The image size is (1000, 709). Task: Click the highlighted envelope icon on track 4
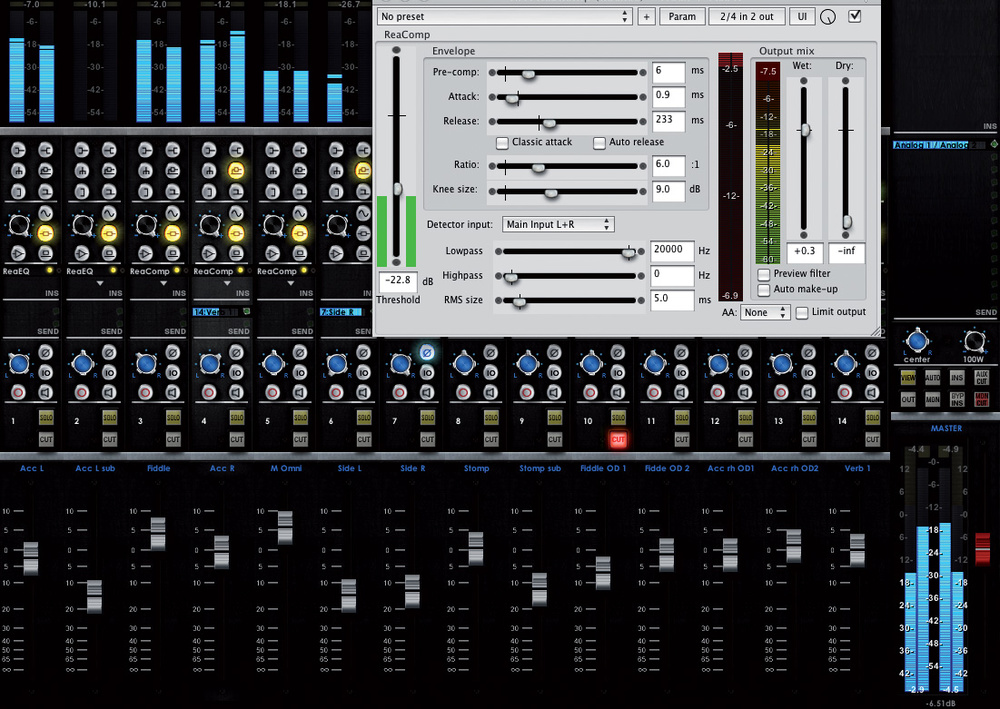[x=236, y=170]
